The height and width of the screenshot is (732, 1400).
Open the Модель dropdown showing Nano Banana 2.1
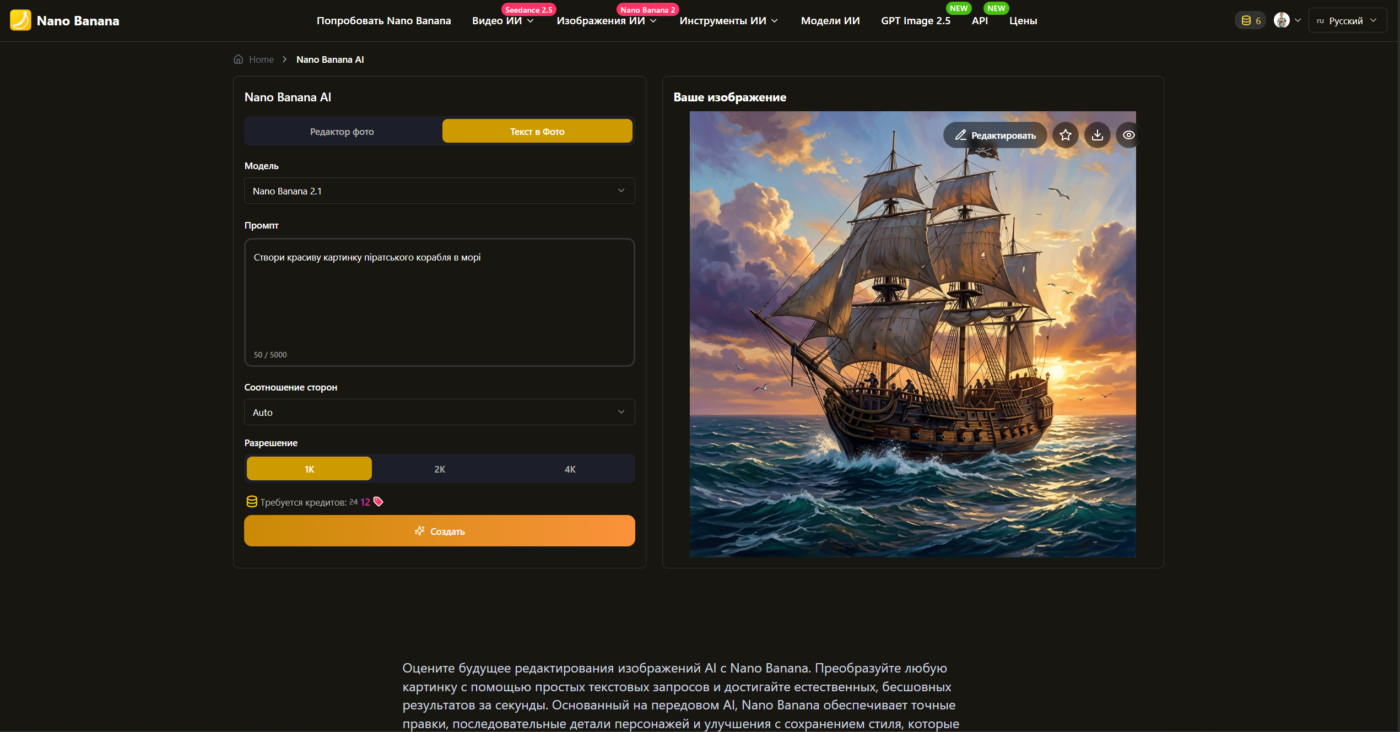(x=439, y=190)
